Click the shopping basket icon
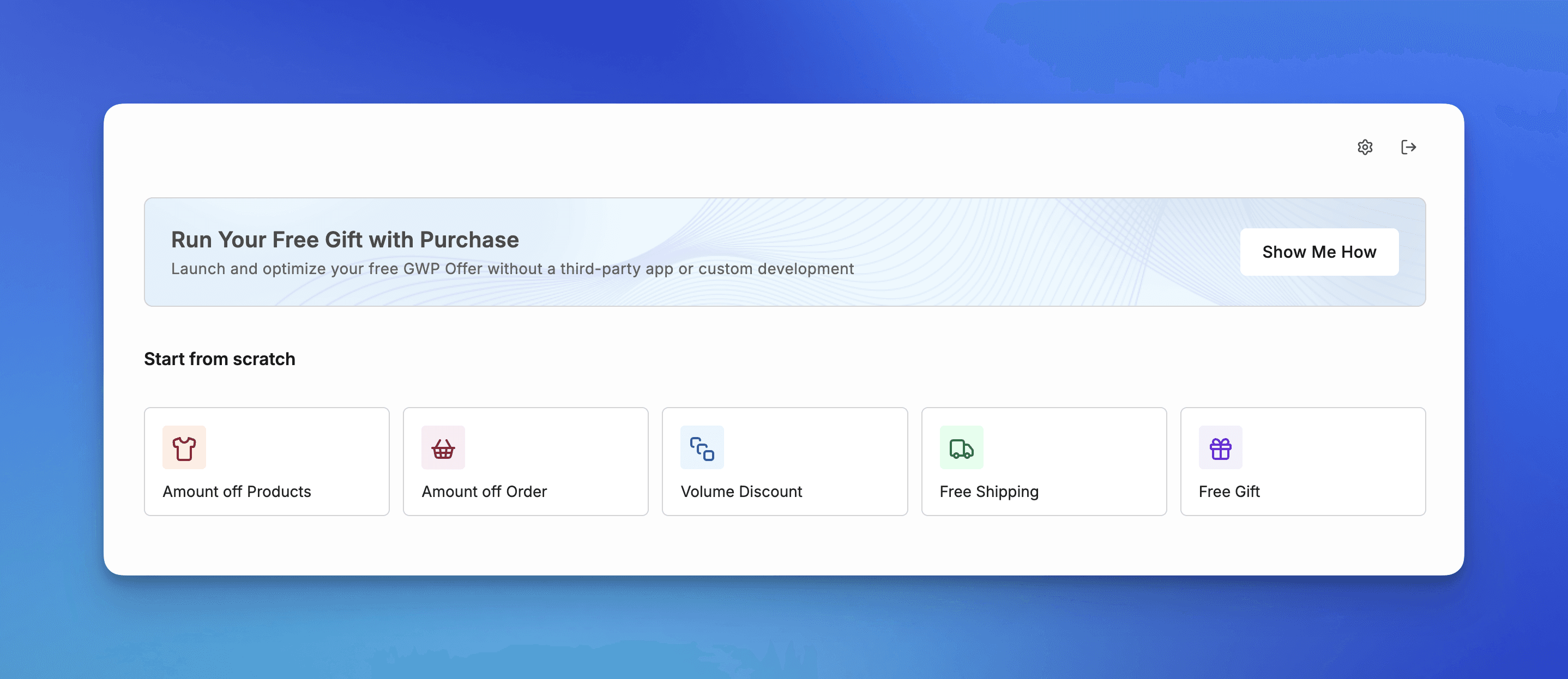The height and width of the screenshot is (679, 1568). (x=443, y=448)
